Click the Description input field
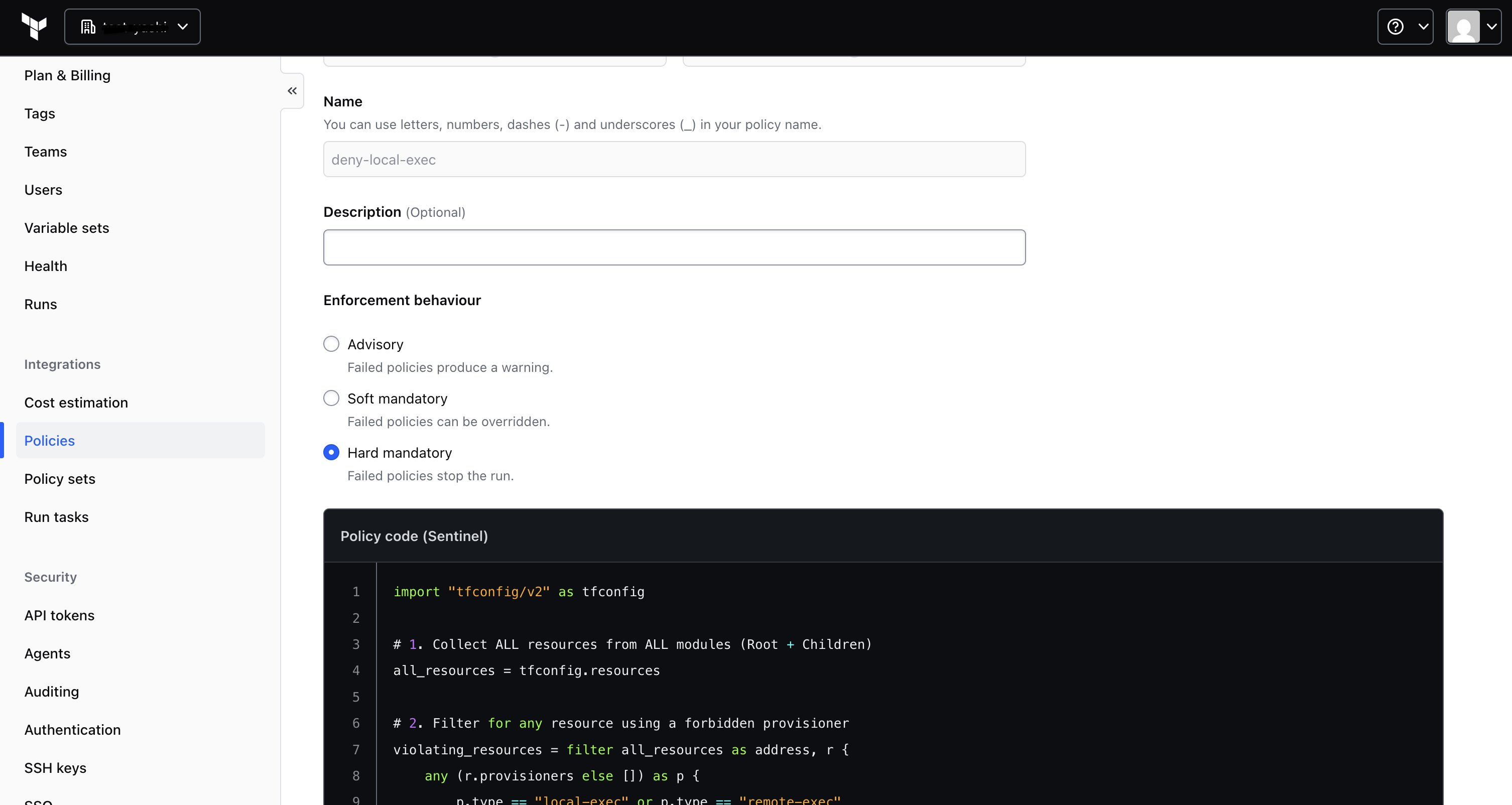This screenshot has height=805, width=1512. [674, 247]
